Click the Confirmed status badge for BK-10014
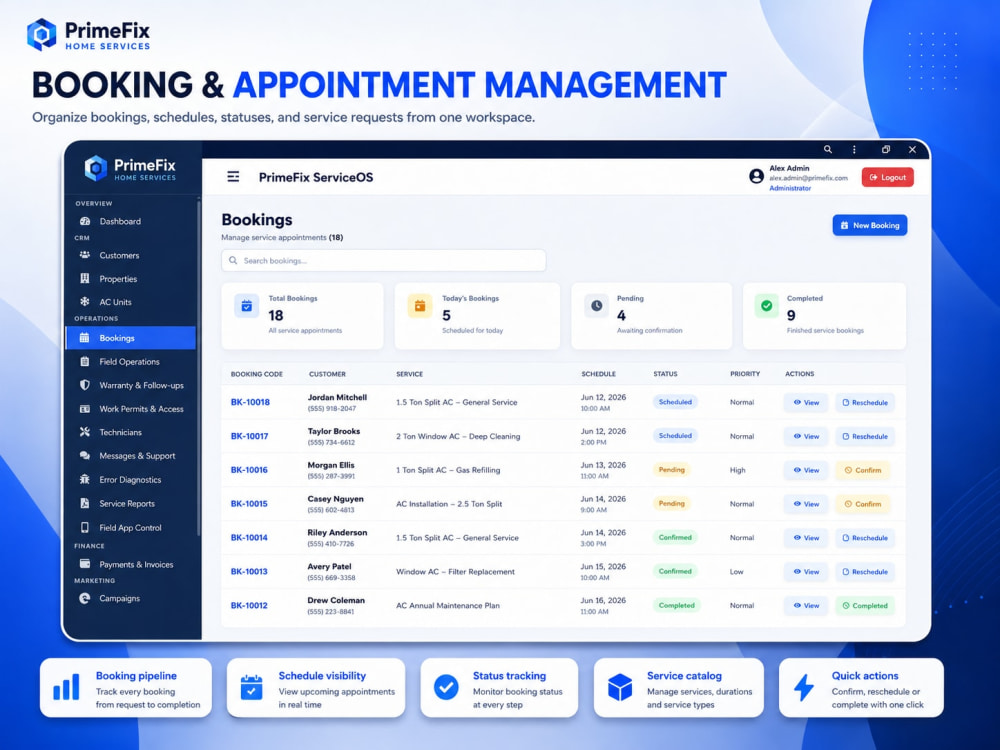This screenshot has width=1000, height=750. point(675,537)
